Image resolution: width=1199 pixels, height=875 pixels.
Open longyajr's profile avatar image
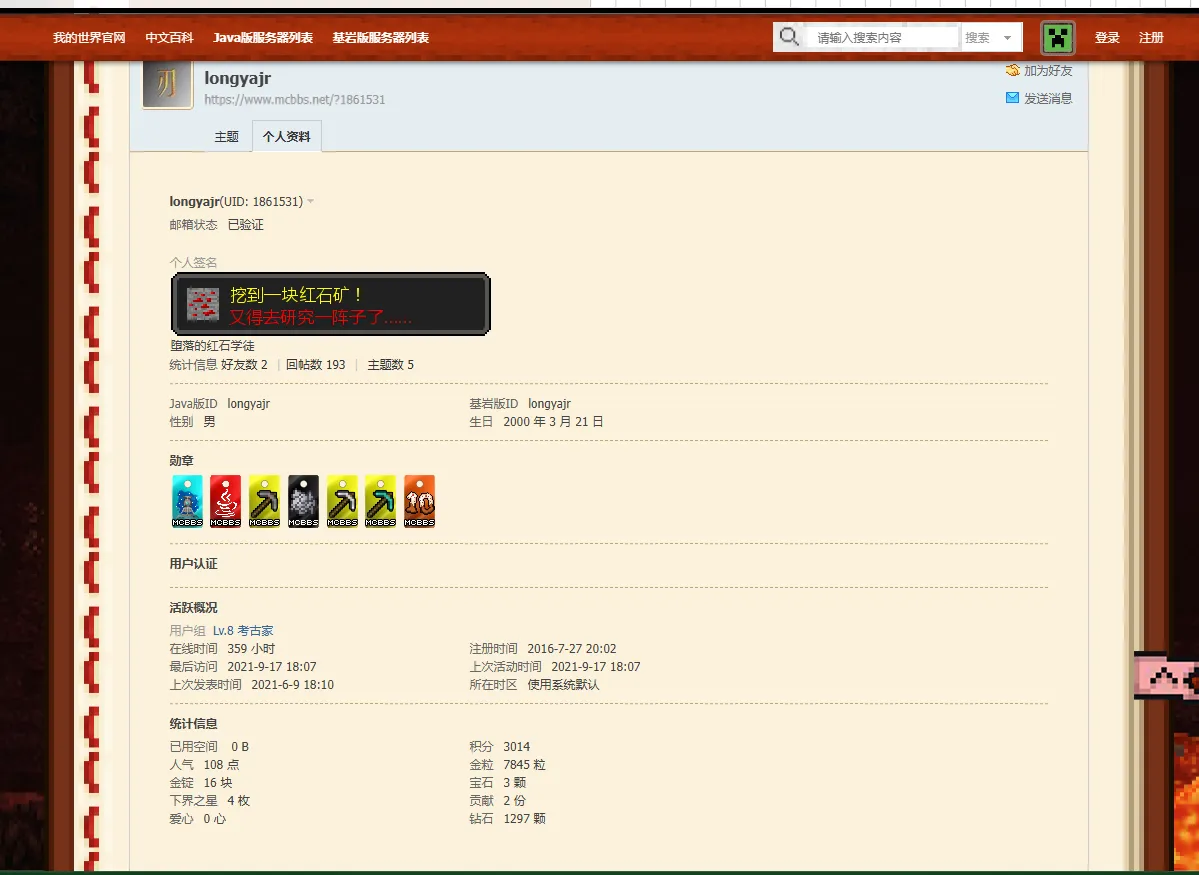click(167, 84)
